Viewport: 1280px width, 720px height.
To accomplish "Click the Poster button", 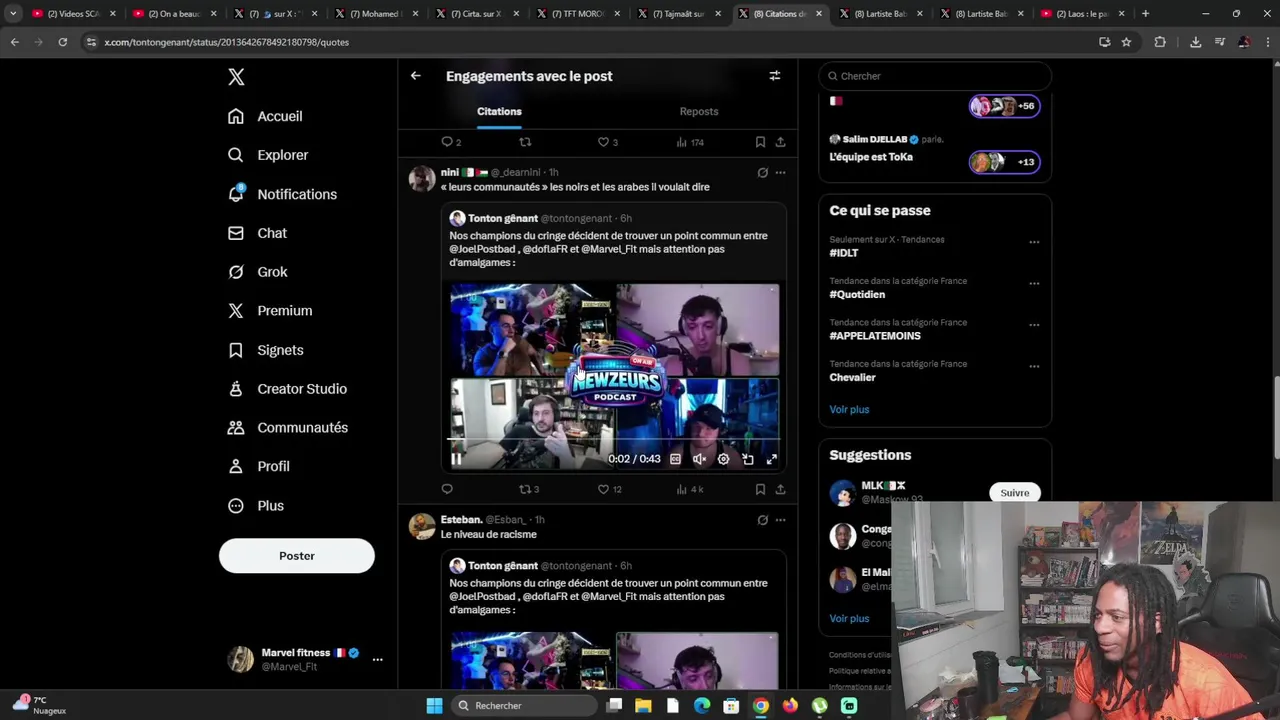I will tap(297, 556).
